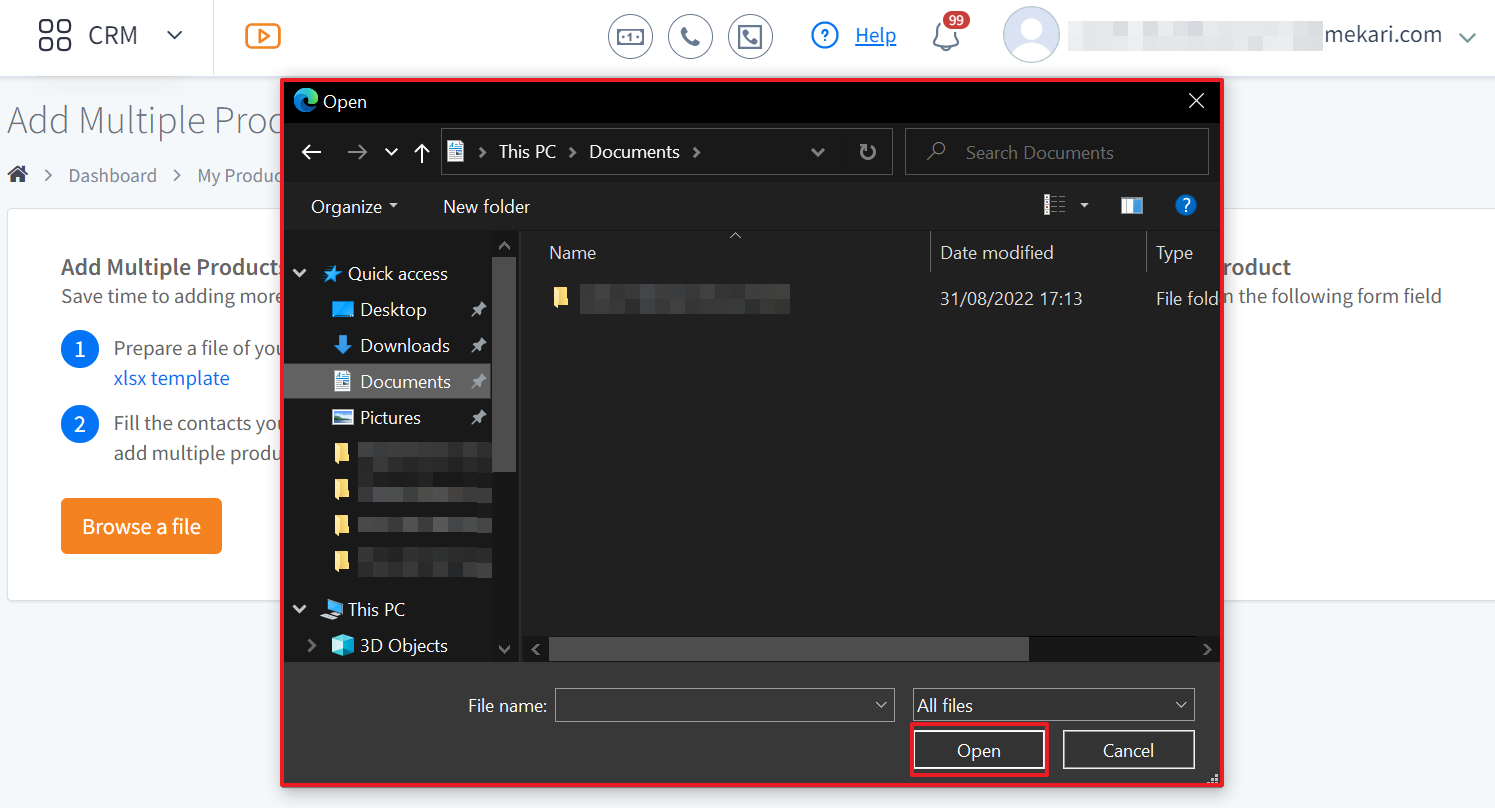Image resolution: width=1495 pixels, height=808 pixels.
Task: Click the Search Documents field
Action: pos(1057,152)
